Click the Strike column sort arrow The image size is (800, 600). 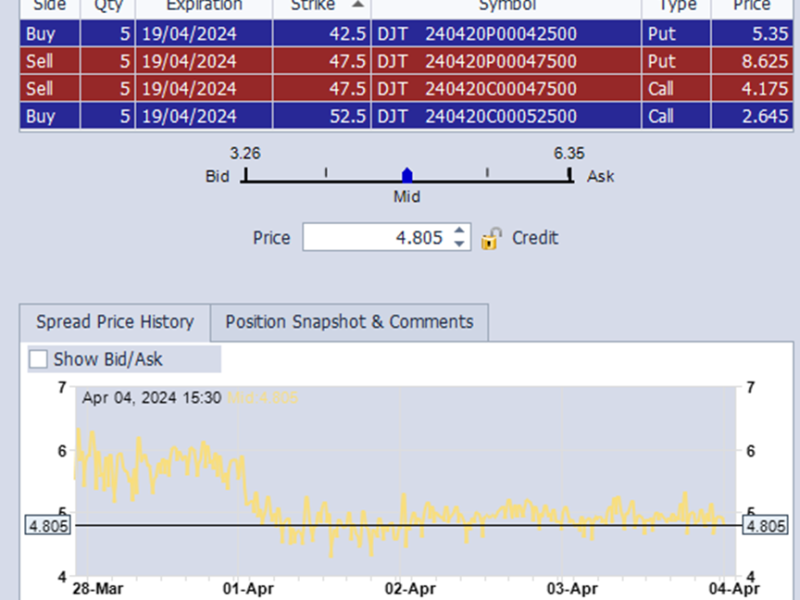point(358,5)
